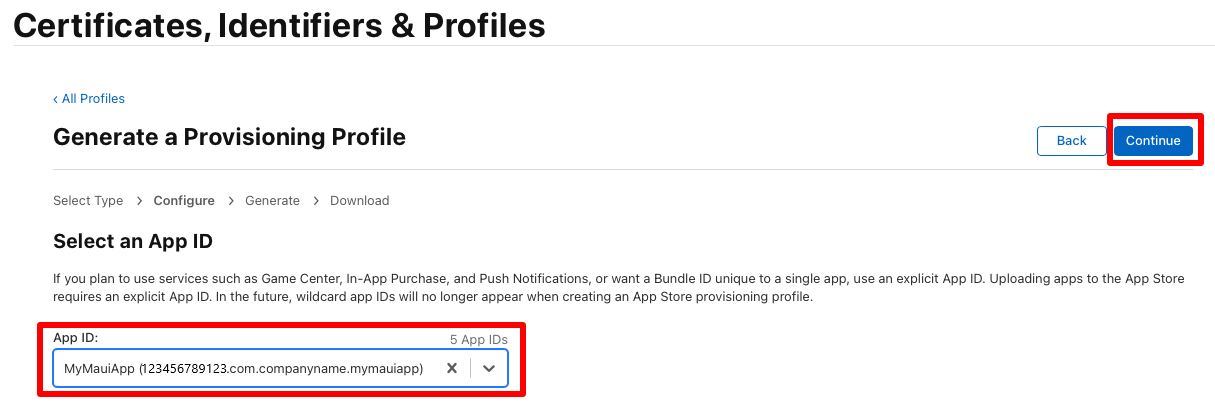
Task: Proceed with the Continue button
Action: (1153, 141)
